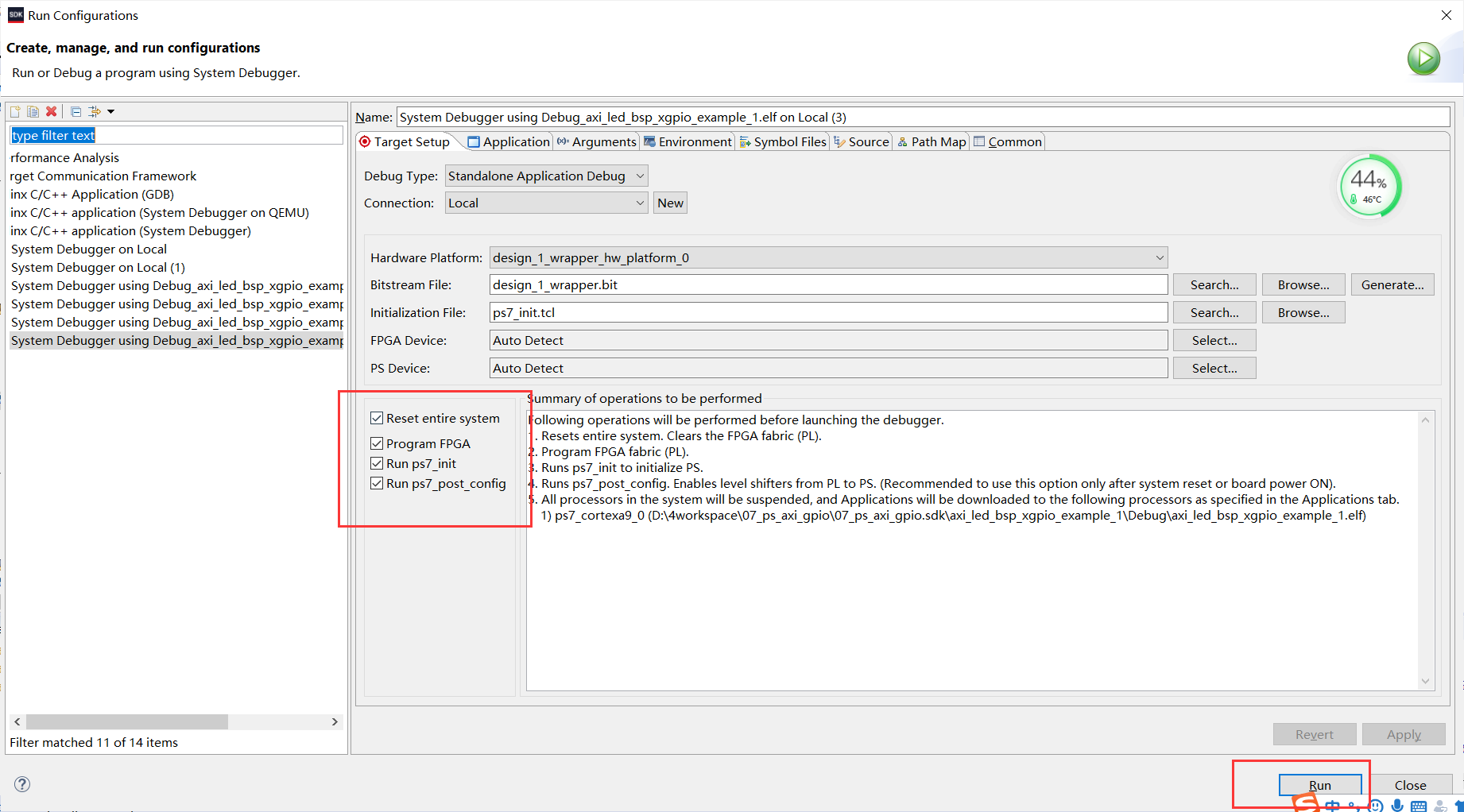1464x812 pixels.
Task: Click Browse next to Initialization File
Action: click(x=1303, y=312)
